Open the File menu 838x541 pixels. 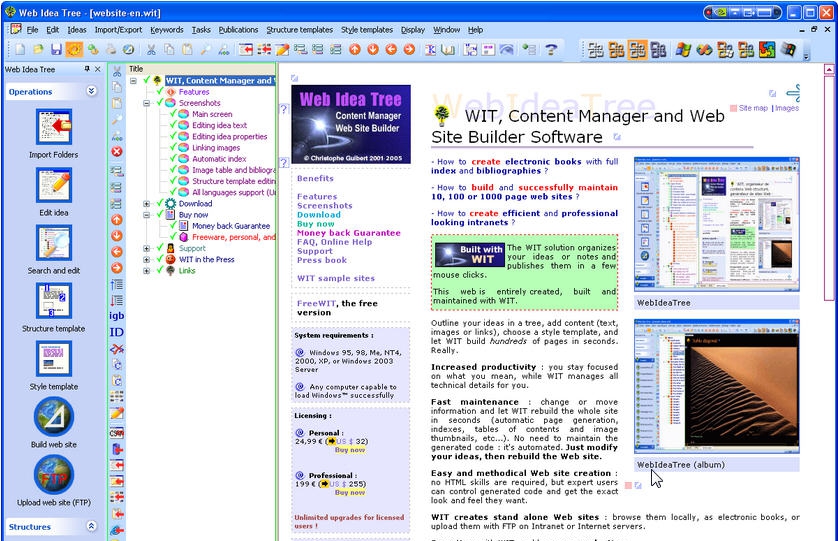33,30
